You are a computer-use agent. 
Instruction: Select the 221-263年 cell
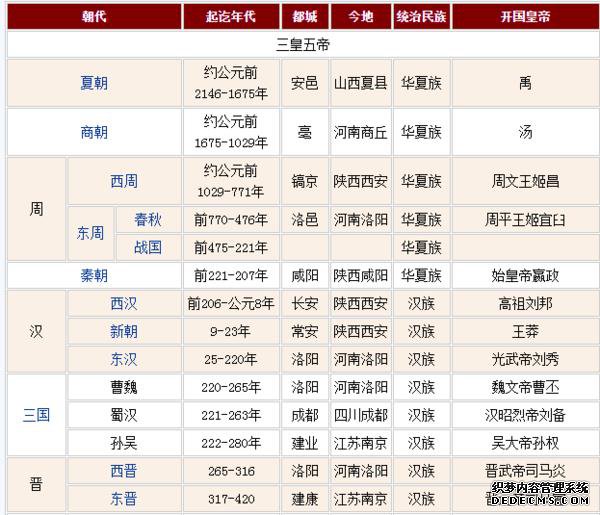click(x=231, y=415)
